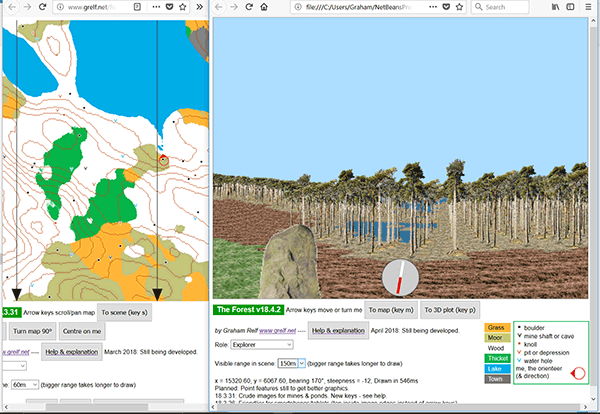Screen dimensions: 600x414
Task: Open the right browser's hamburger menu
Action: [x=590, y=8]
